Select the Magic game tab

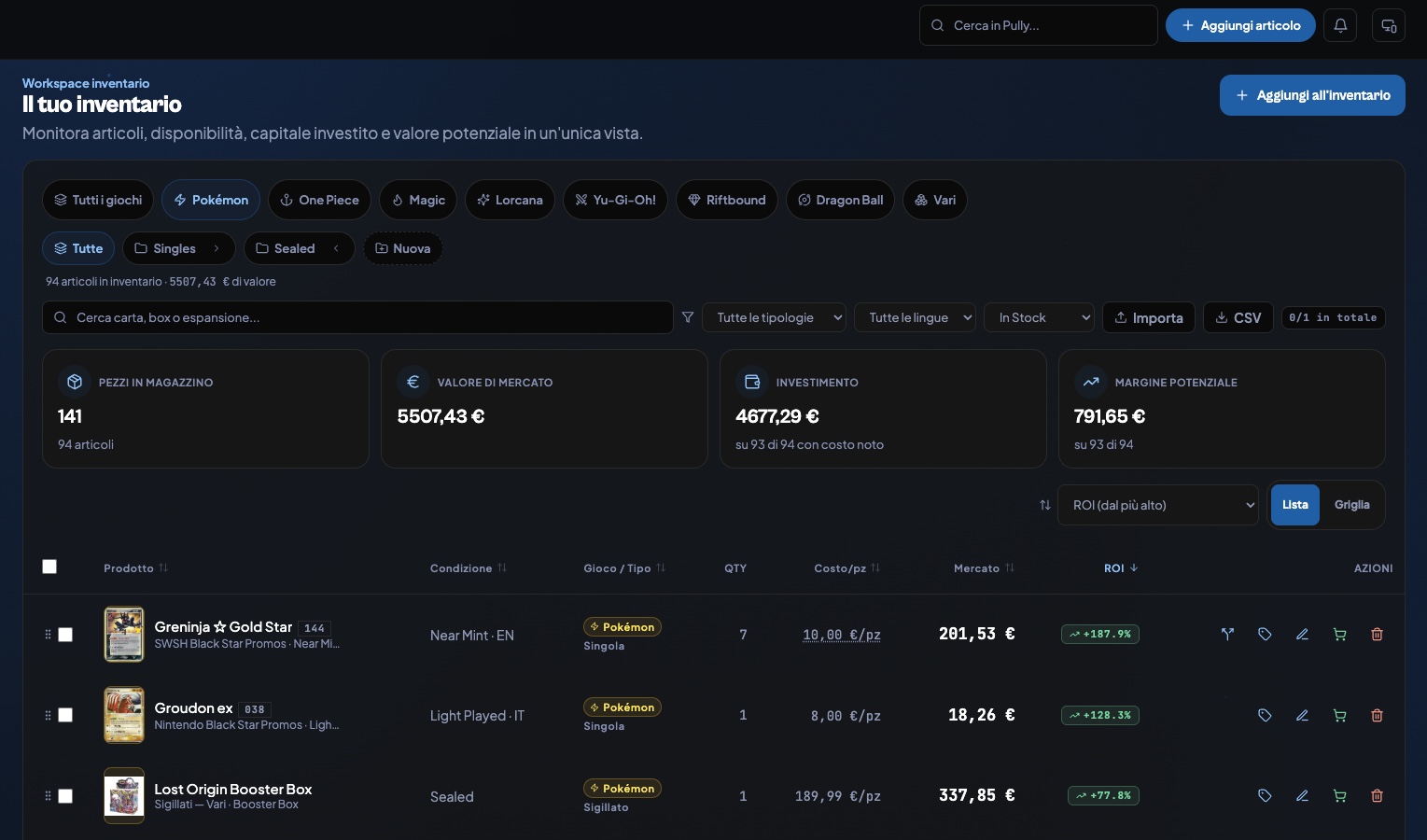click(x=418, y=200)
